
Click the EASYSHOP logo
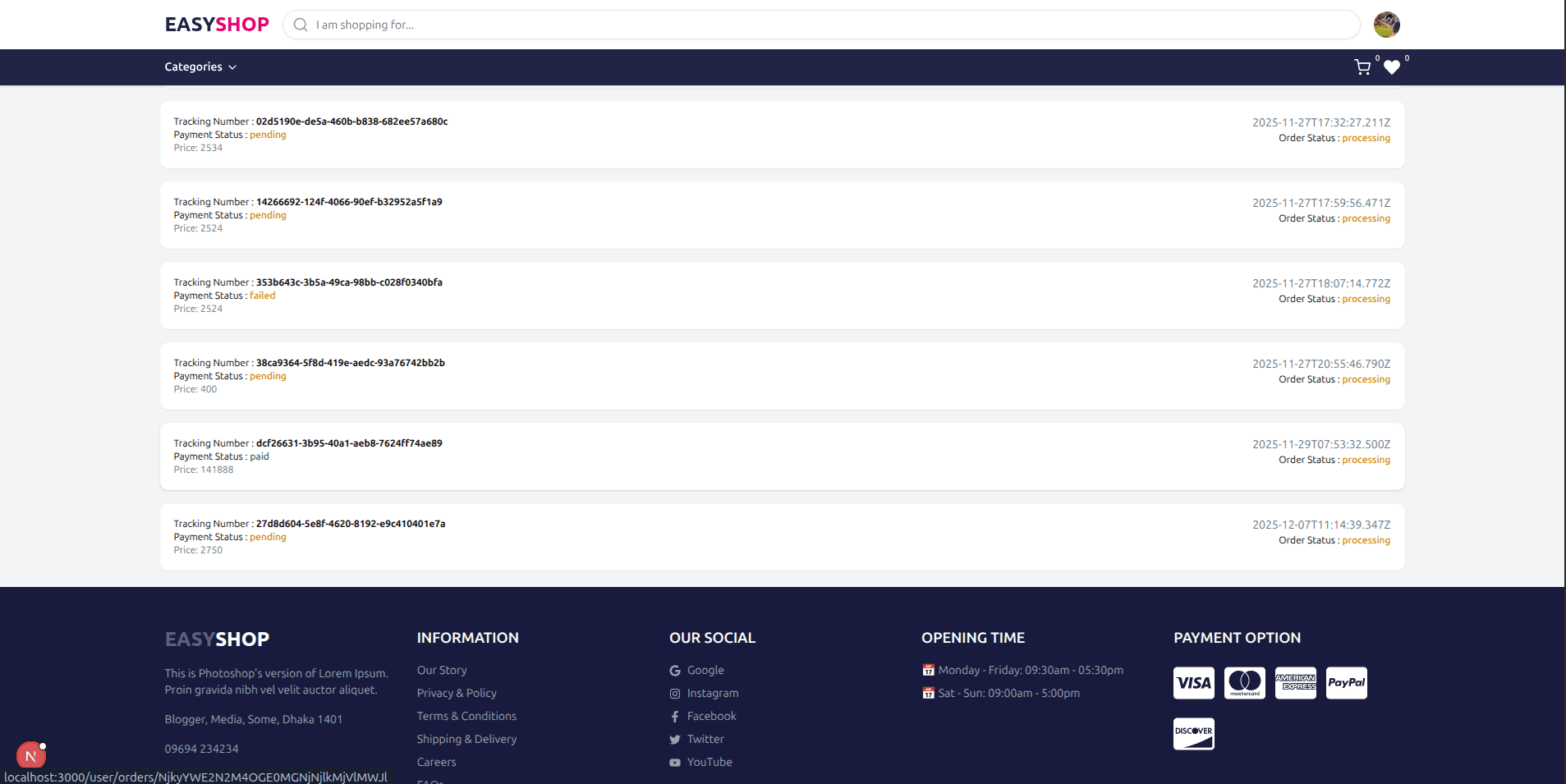(216, 24)
